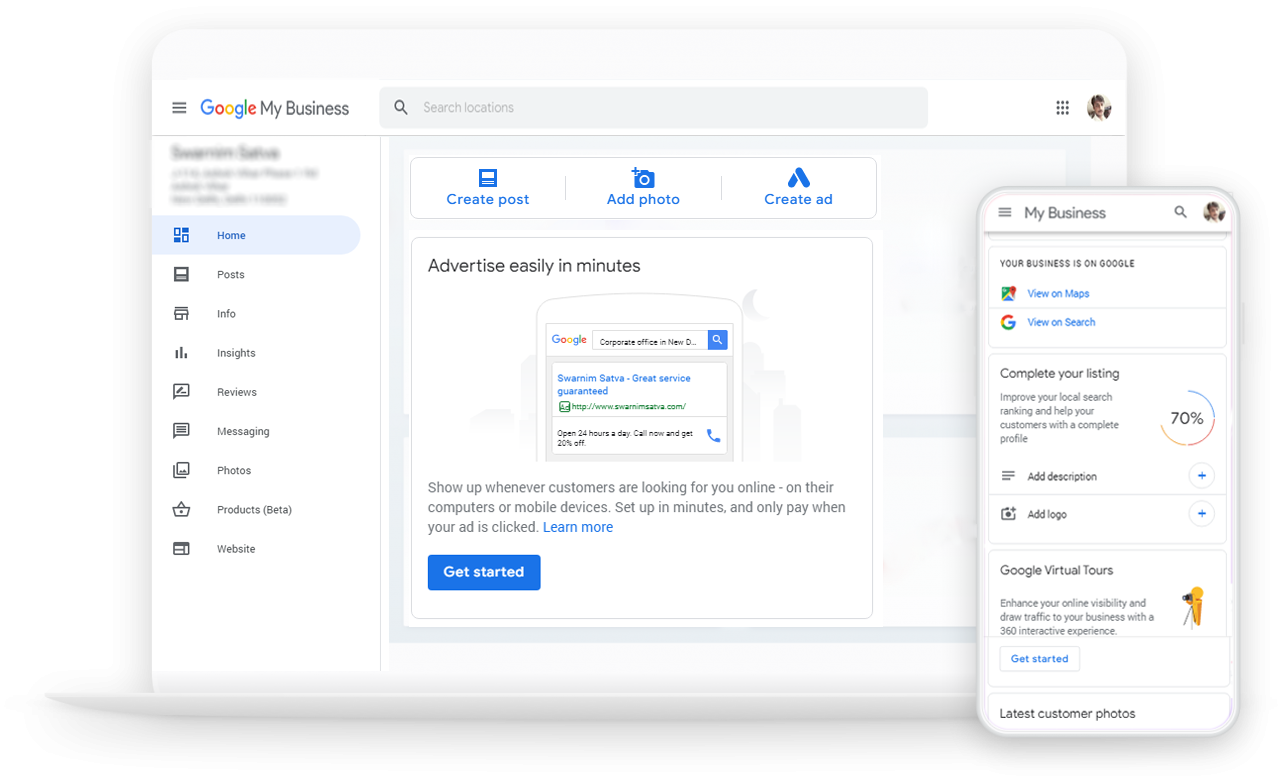Focus the Search locations field
This screenshot has height=779, width=1280.
pos(653,107)
